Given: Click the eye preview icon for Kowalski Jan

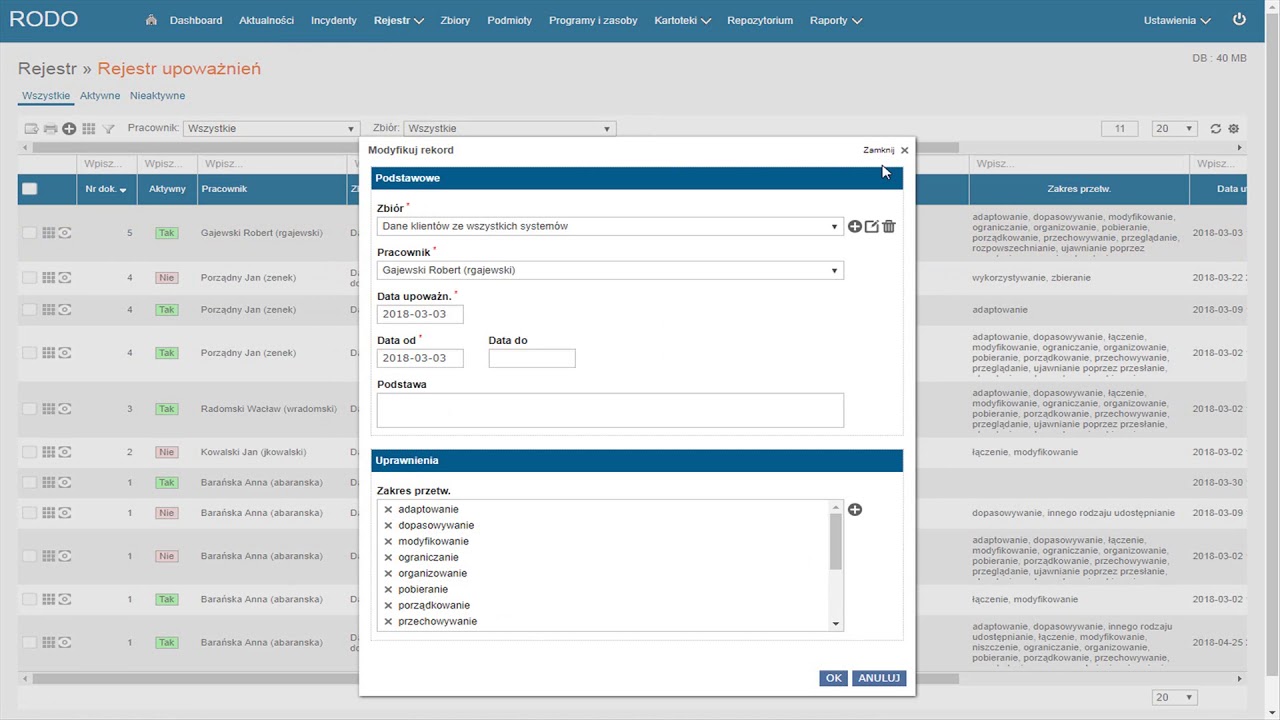Looking at the screenshot, I should (65, 453).
